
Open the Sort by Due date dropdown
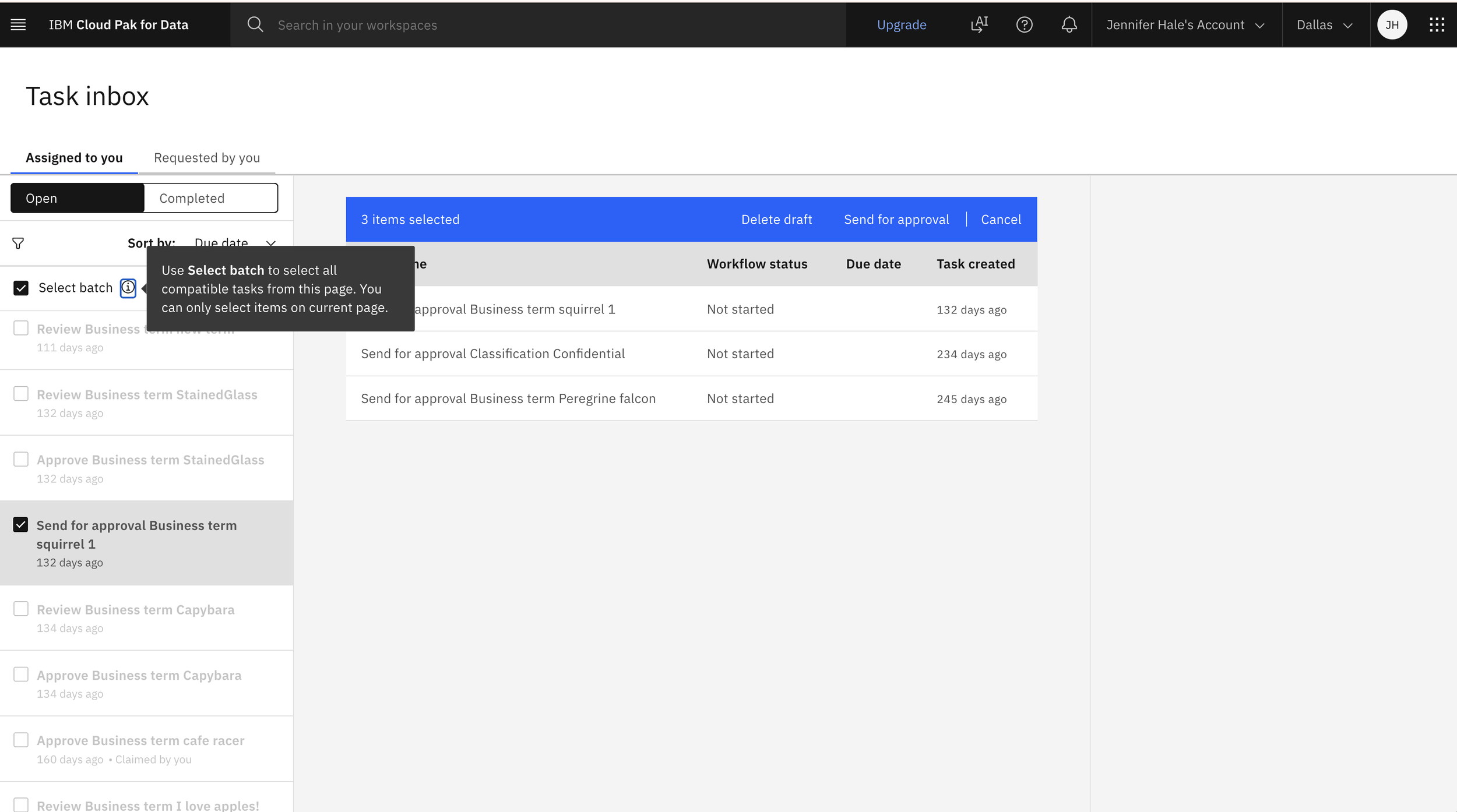(234, 242)
